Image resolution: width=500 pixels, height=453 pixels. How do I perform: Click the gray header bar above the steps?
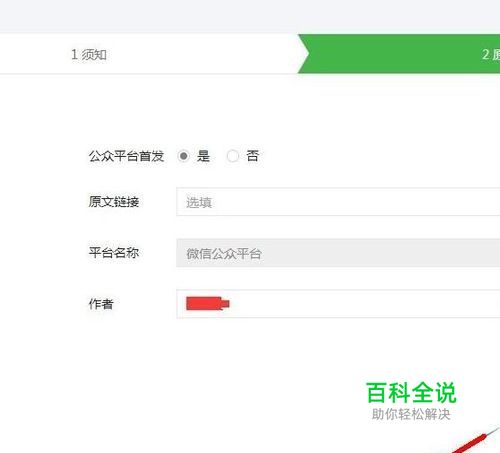(250, 16)
